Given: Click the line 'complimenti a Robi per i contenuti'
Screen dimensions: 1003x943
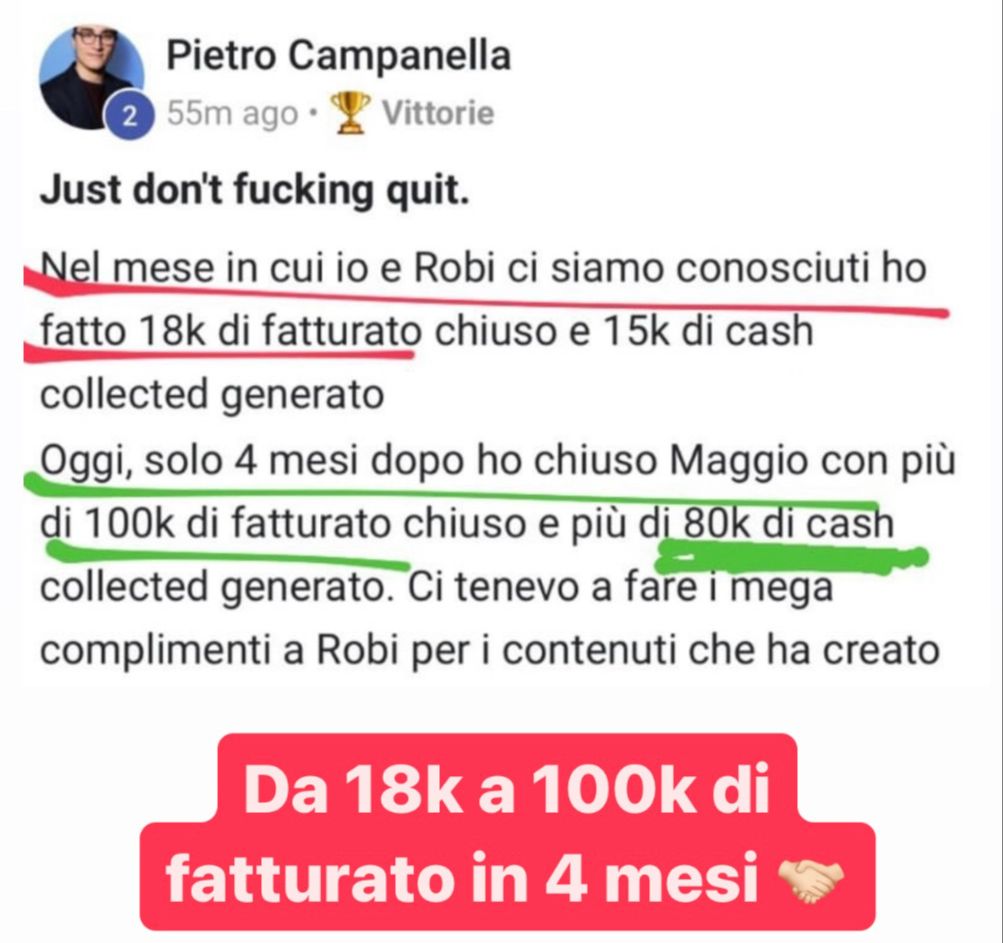Looking at the screenshot, I should point(490,651).
